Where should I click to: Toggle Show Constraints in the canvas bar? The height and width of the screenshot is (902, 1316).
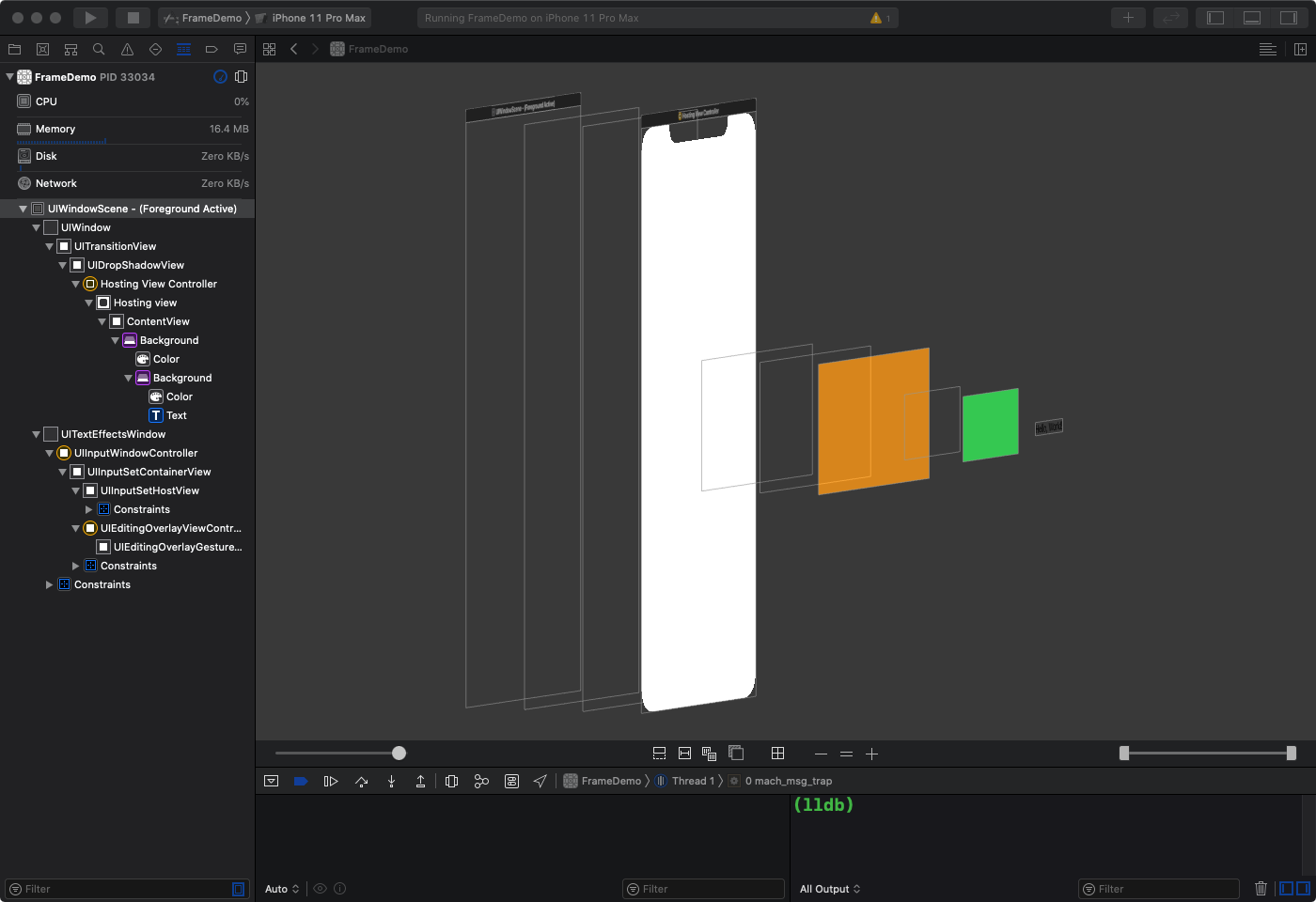click(684, 754)
